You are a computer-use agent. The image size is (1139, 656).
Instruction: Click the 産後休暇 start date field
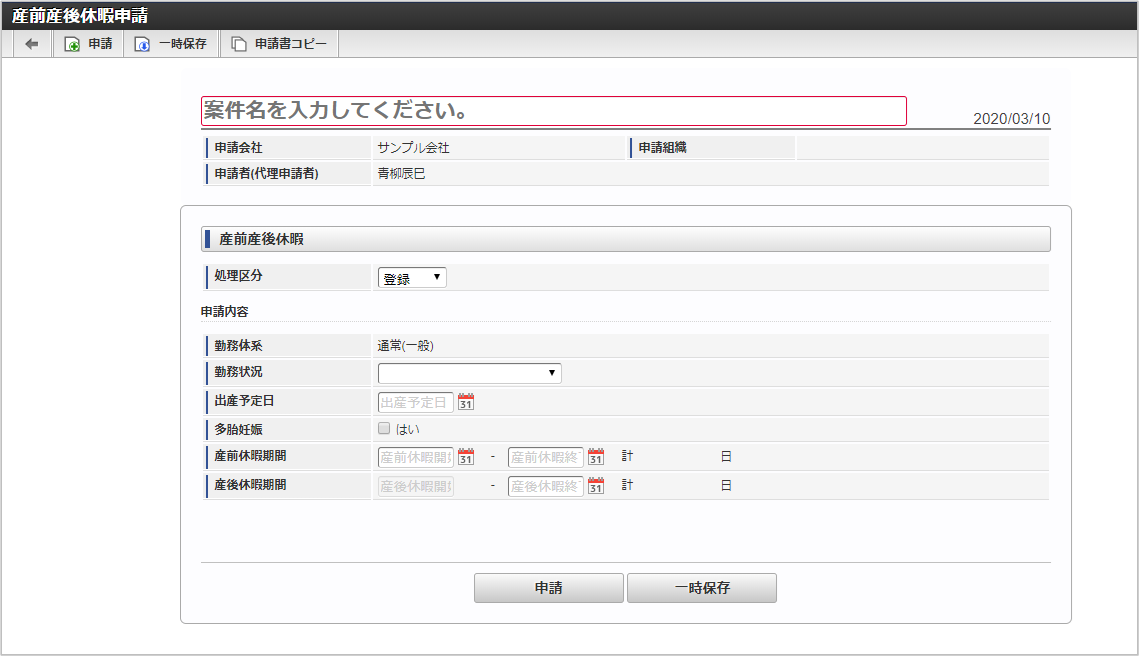(415, 486)
